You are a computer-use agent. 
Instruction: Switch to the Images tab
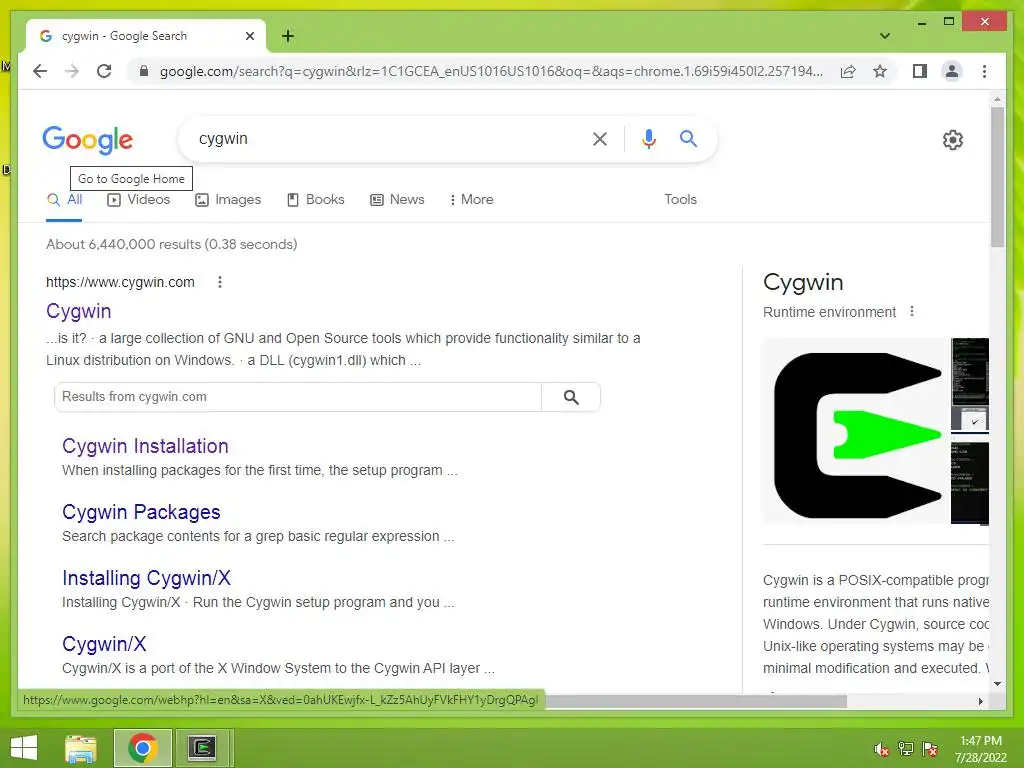pos(228,200)
